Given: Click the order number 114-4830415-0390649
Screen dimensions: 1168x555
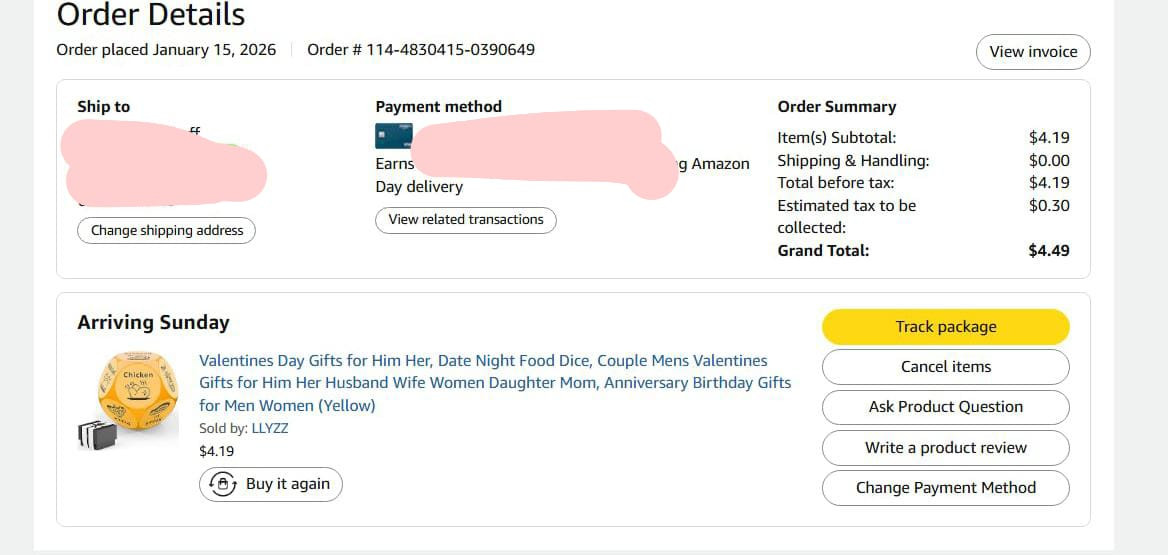Looking at the screenshot, I should click(x=450, y=49).
